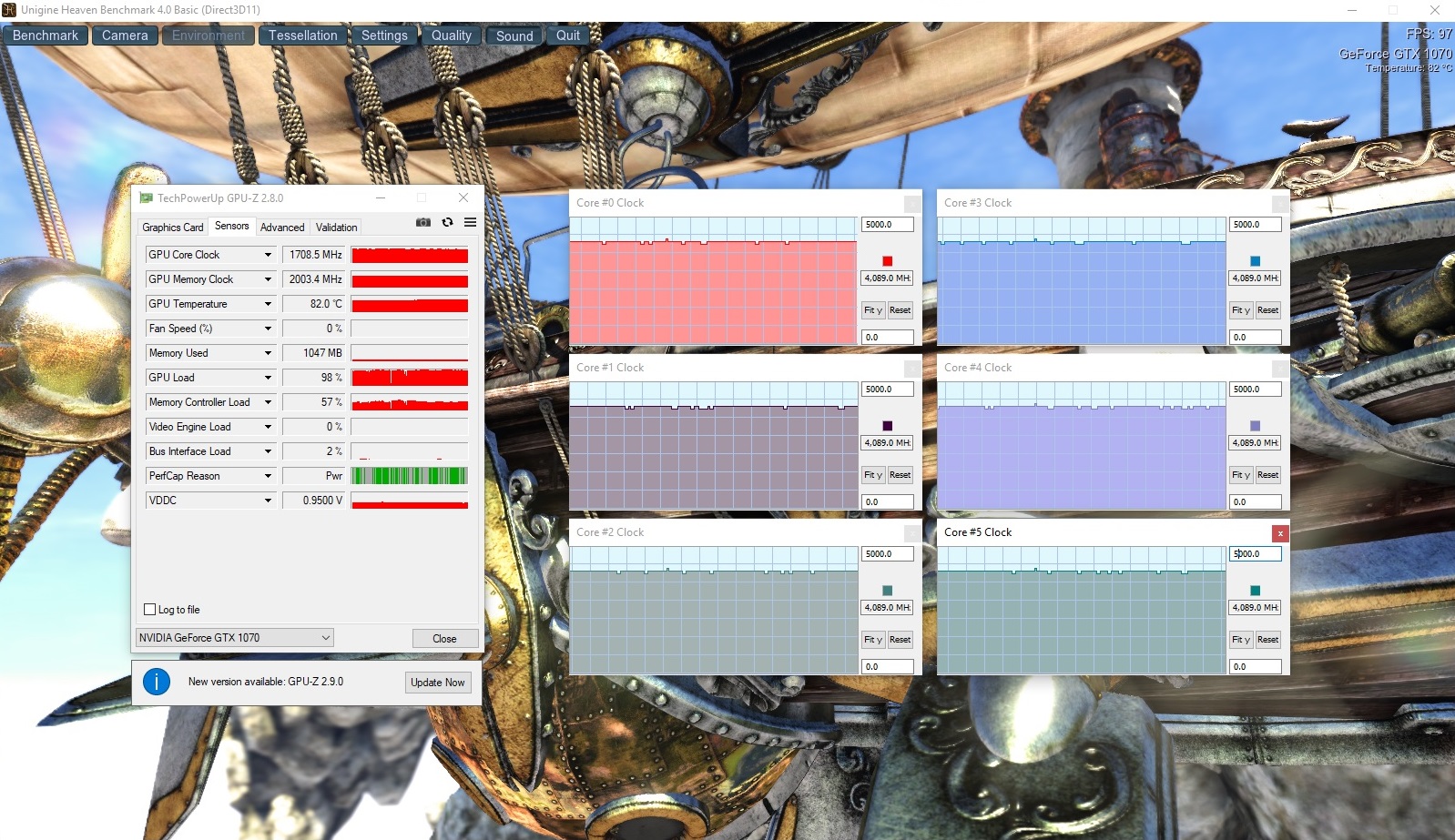Expand the VDDC sensor dropdown

point(268,501)
